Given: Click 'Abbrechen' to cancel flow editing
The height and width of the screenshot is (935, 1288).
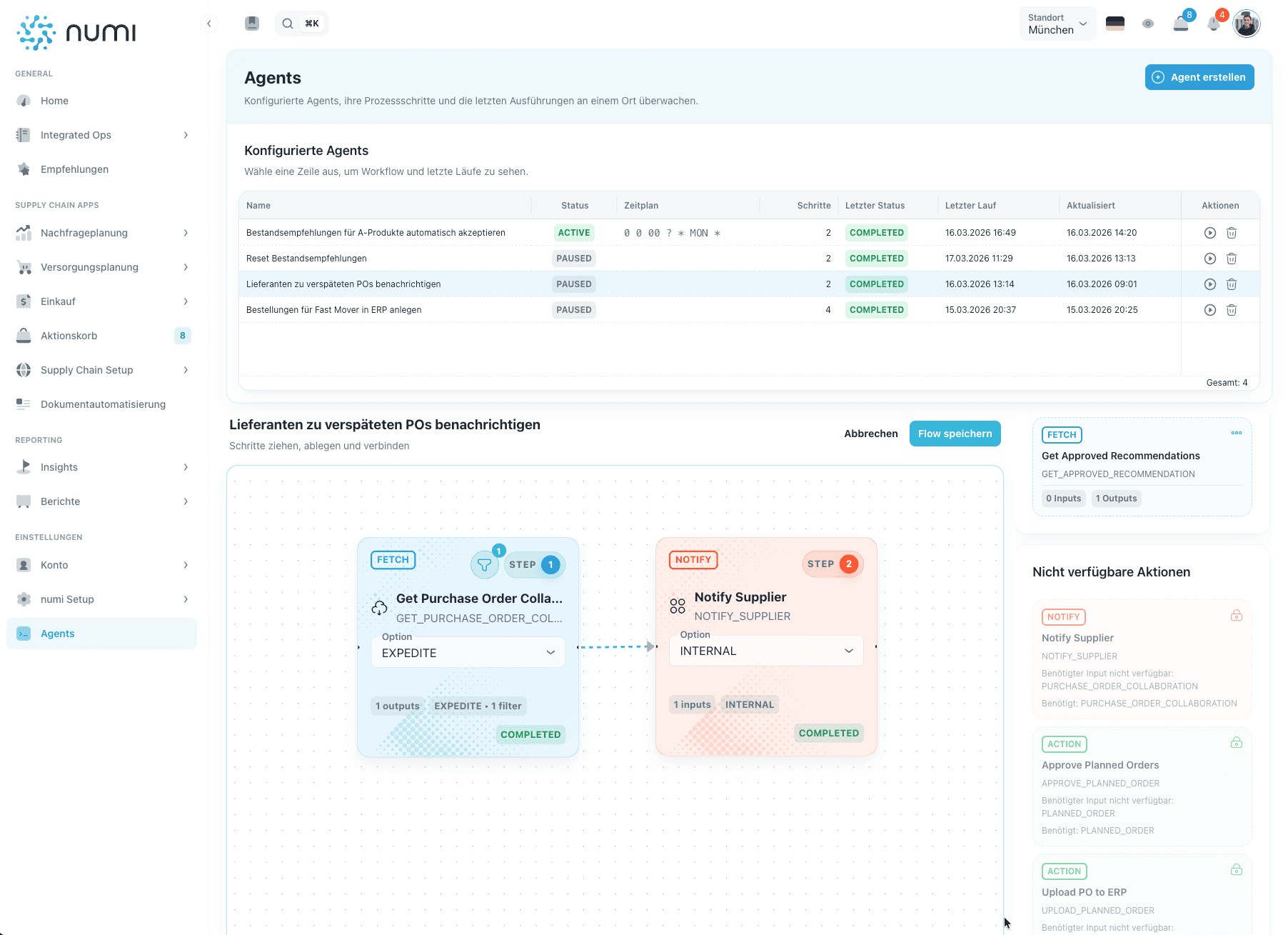Looking at the screenshot, I should (871, 434).
